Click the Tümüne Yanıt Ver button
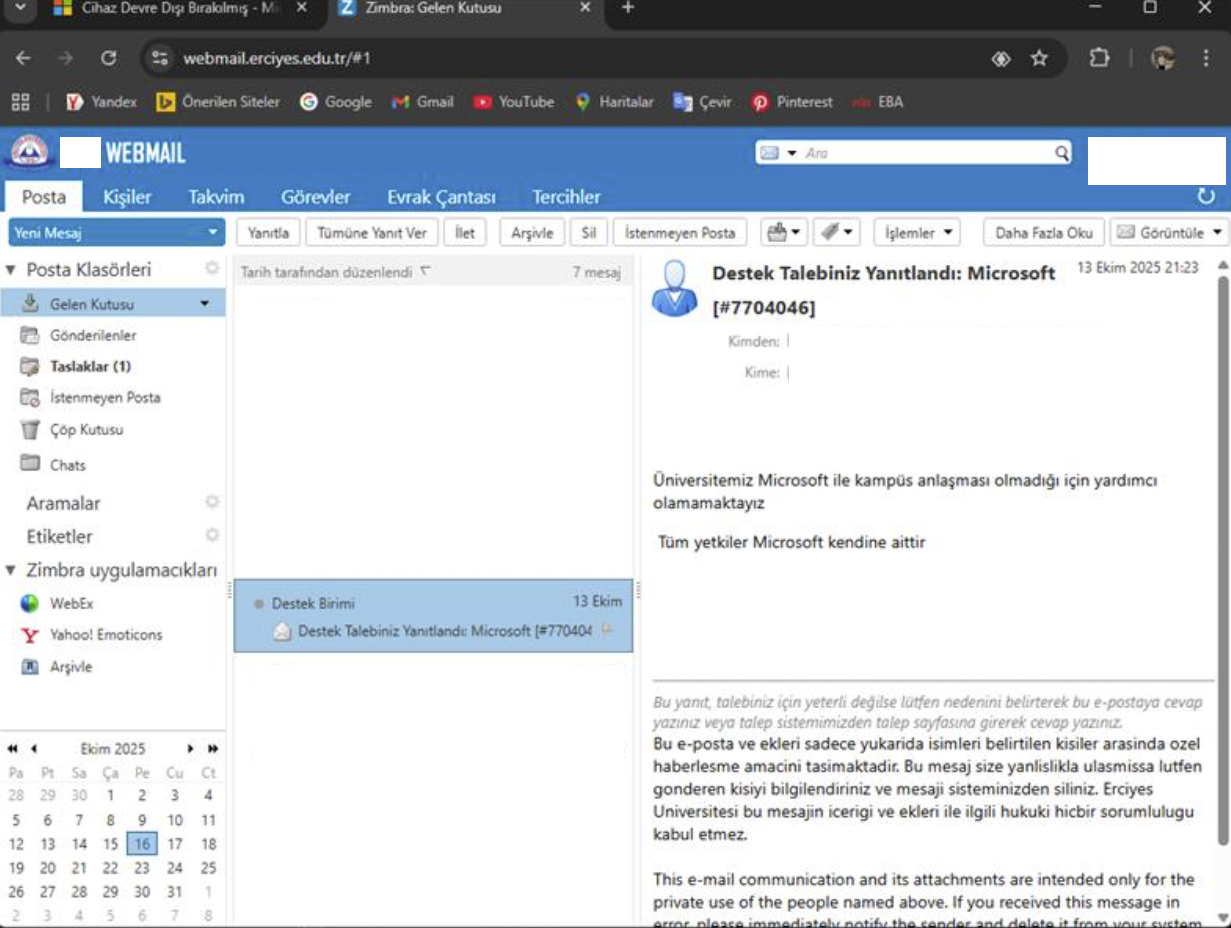 click(x=371, y=232)
